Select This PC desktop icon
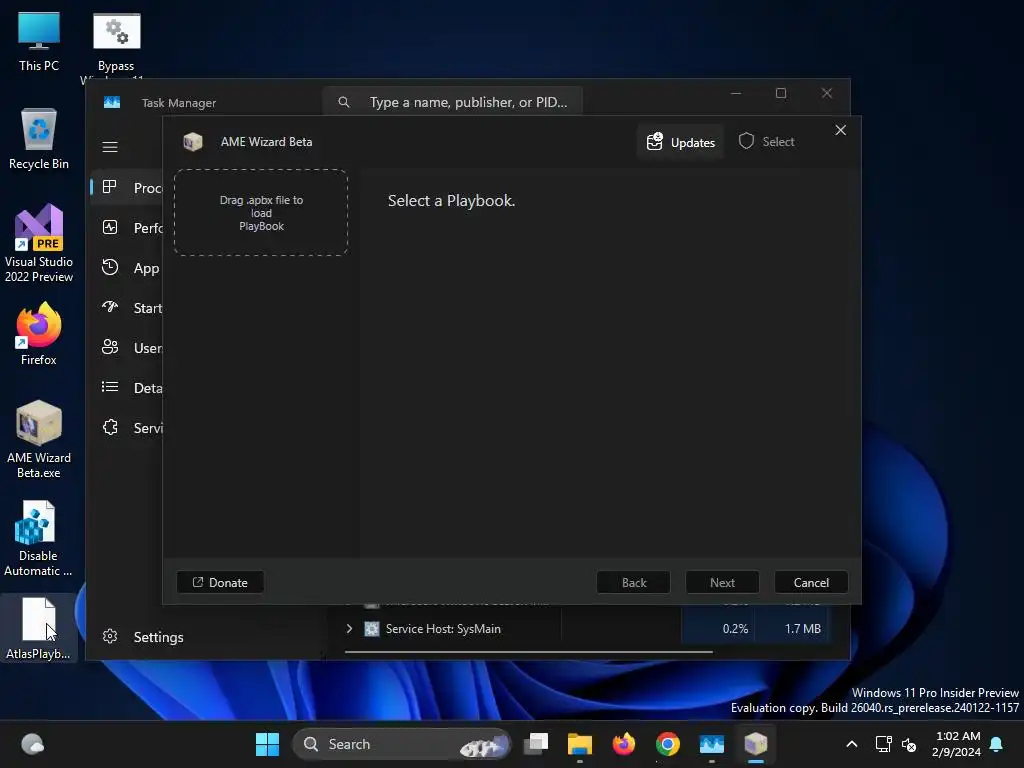The image size is (1024, 768). 39,41
